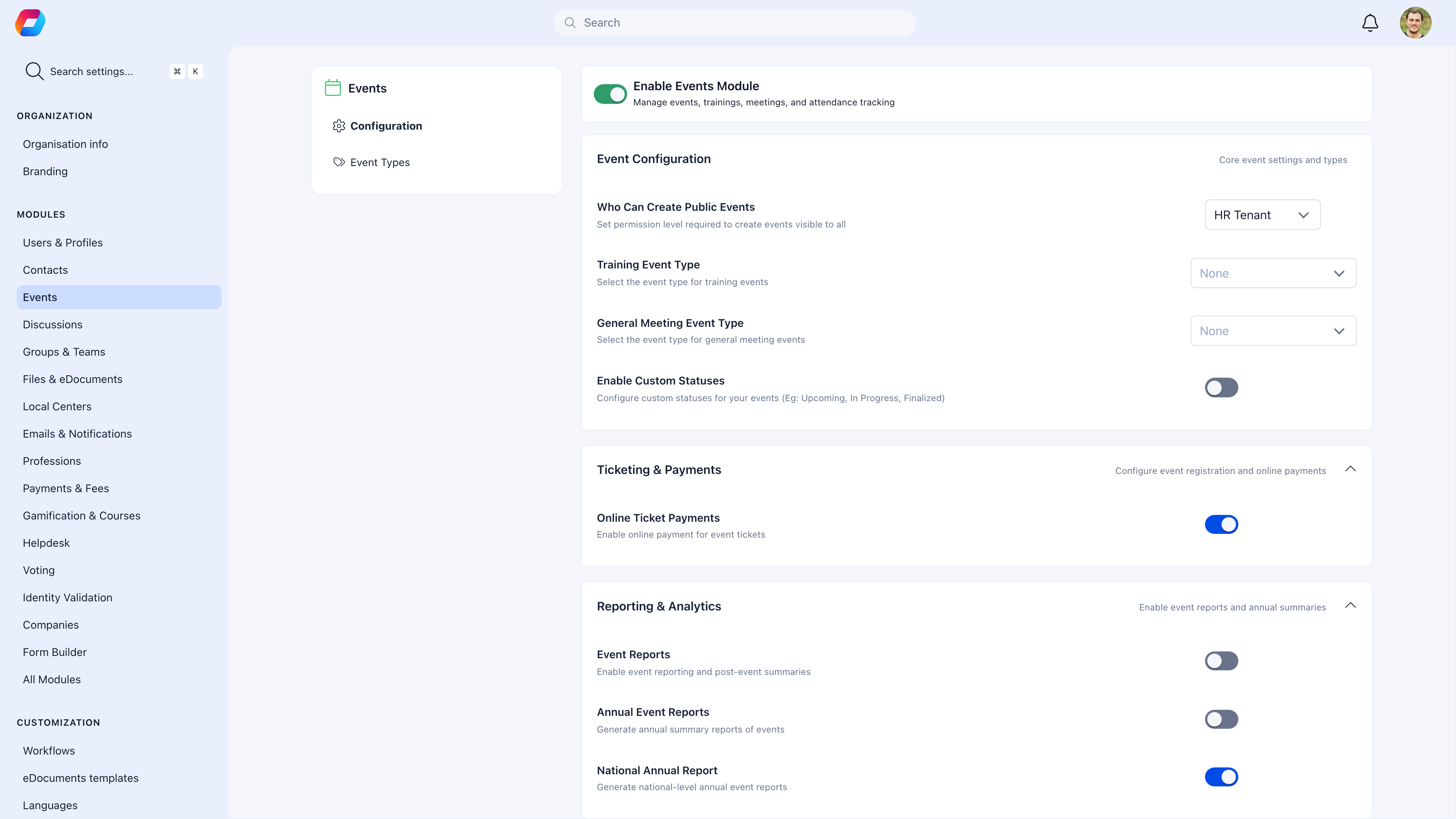Viewport: 1456px width, 819px height.
Task: Turn off Online Ticket Payments
Action: (x=1221, y=524)
